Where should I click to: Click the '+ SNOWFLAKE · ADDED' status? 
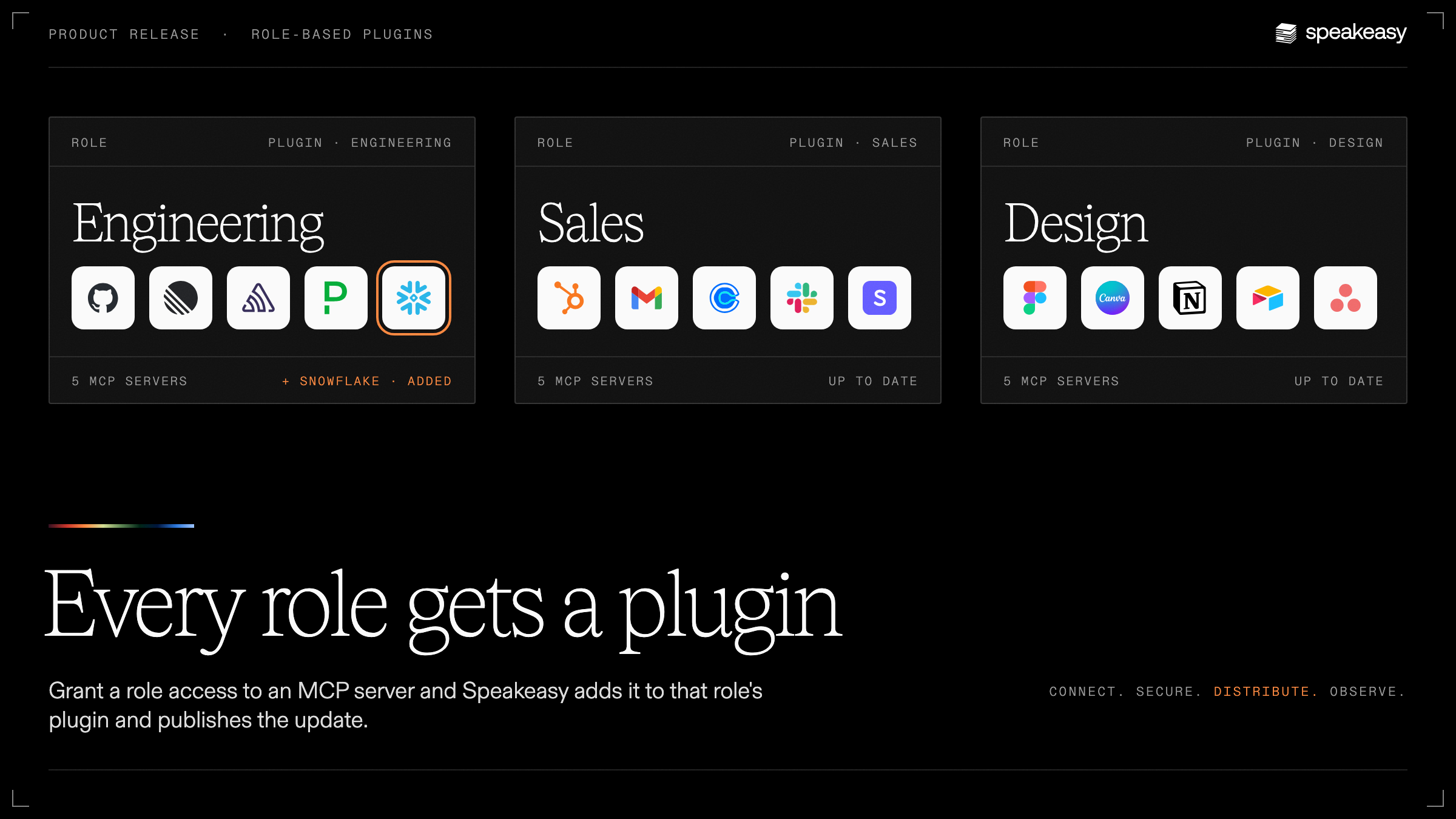(367, 381)
